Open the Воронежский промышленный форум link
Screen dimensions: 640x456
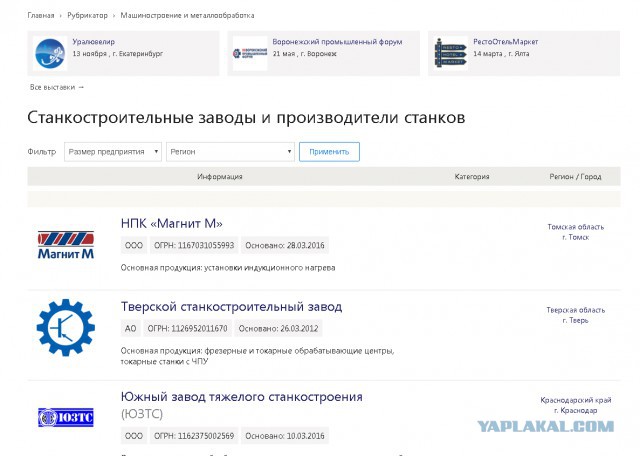tap(337, 42)
